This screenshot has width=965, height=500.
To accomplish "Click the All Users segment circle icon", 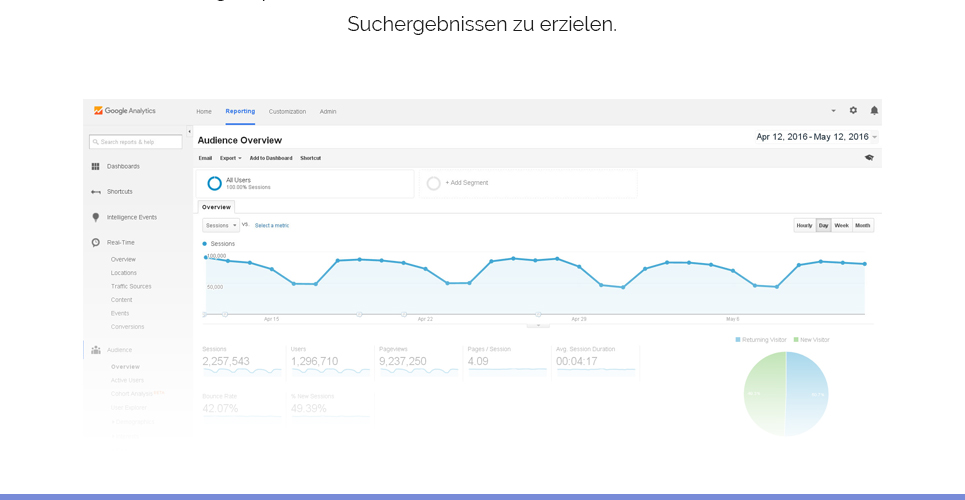I will [214, 183].
